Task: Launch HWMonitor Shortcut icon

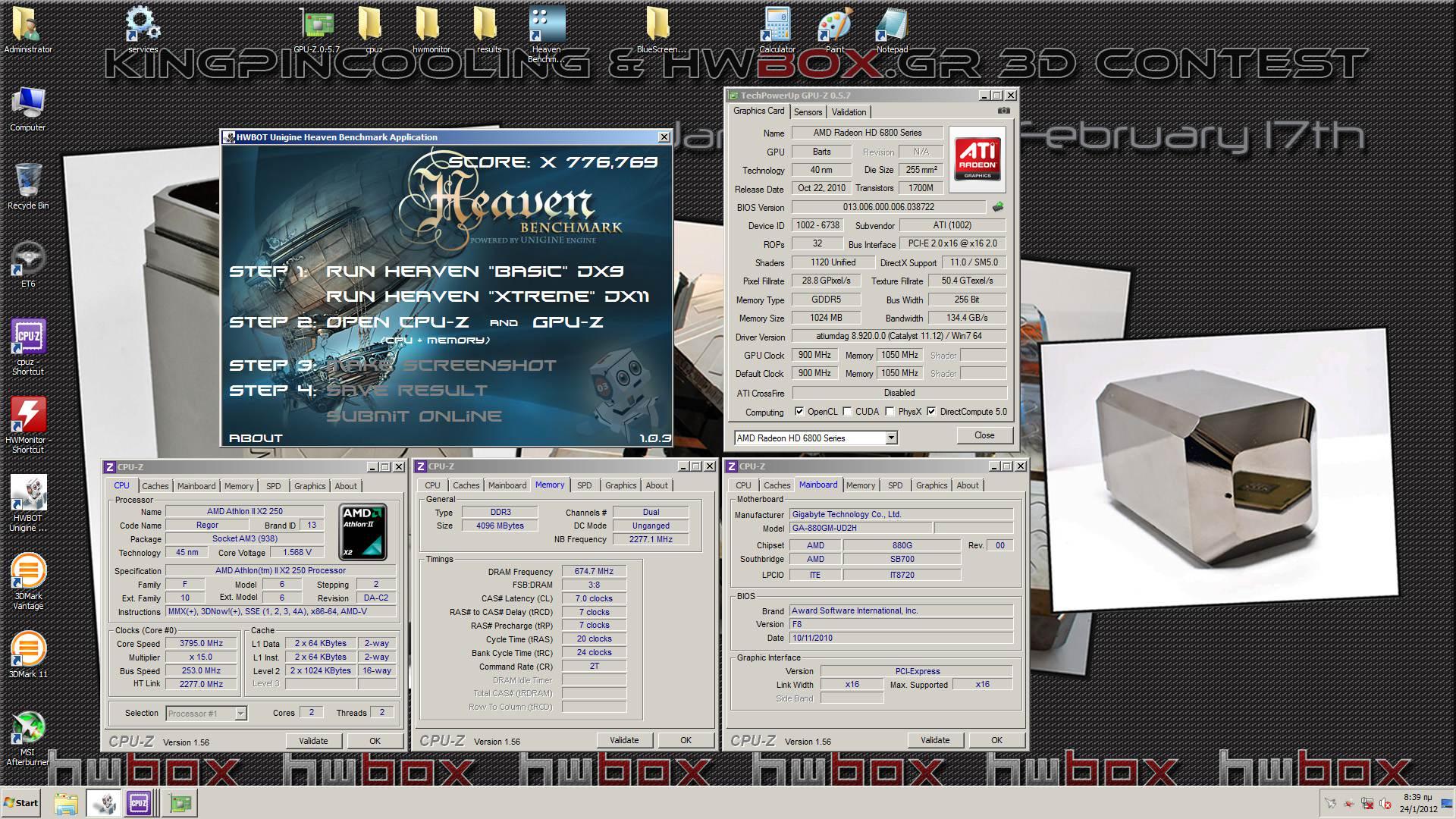Action: pos(28,425)
